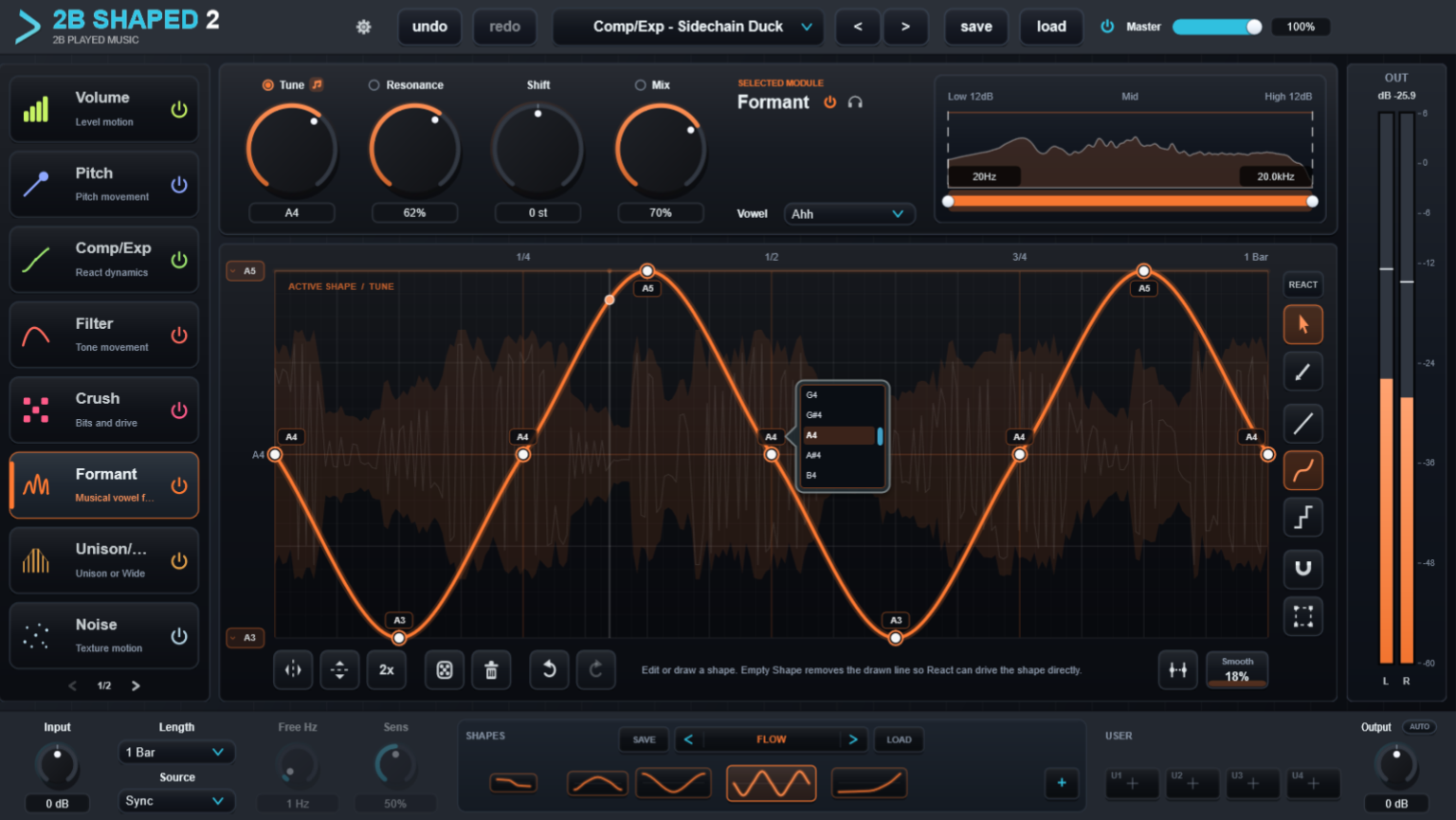
Task: Switch the Filter module power
Action: tap(179, 336)
